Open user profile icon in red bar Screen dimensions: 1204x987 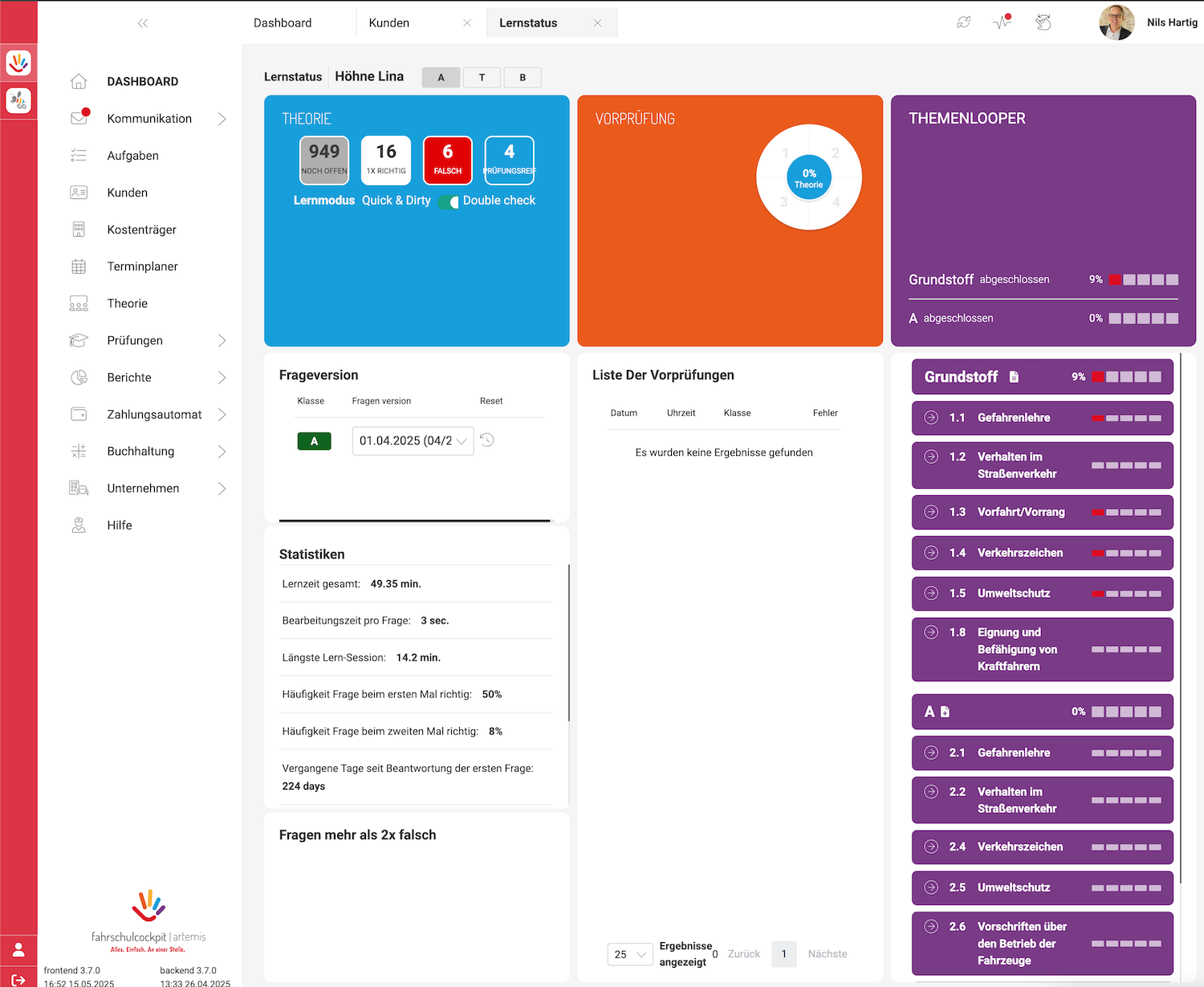(x=18, y=950)
